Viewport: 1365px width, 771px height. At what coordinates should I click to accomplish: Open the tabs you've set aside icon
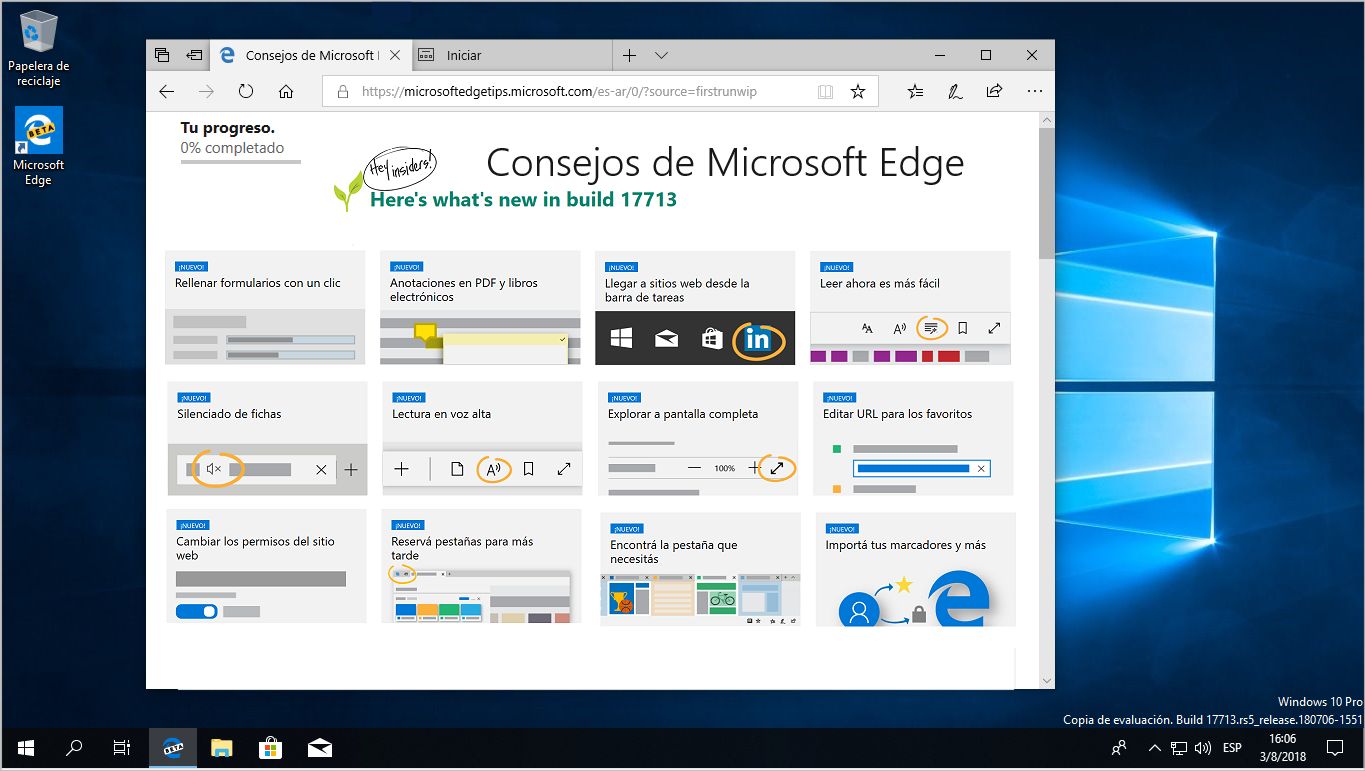pyautogui.click(x=162, y=55)
